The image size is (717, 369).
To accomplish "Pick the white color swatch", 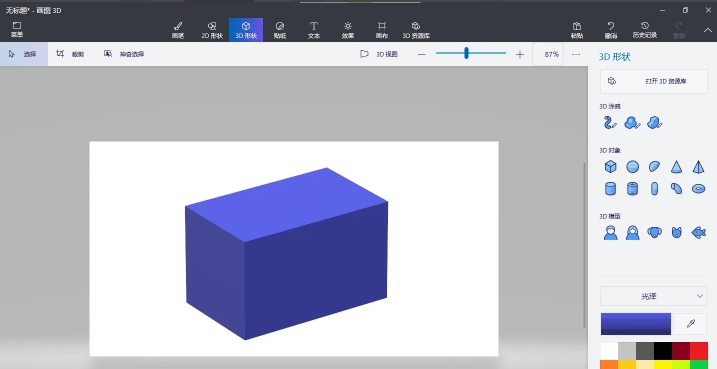I will pyautogui.click(x=609, y=351).
